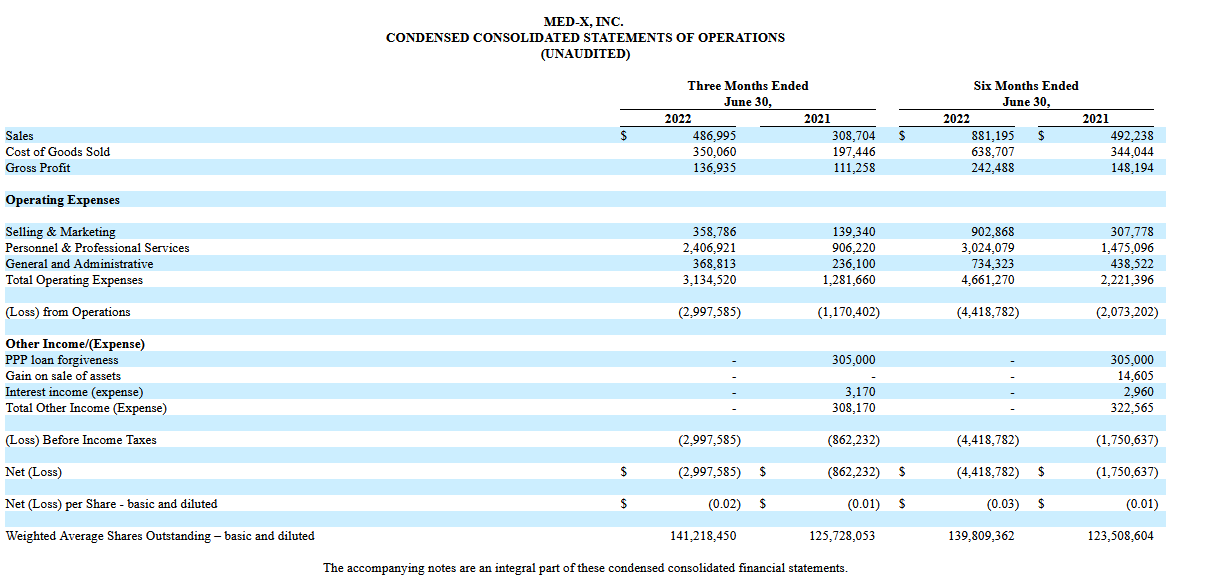Click the Net (Loss) per Share label

111,504
